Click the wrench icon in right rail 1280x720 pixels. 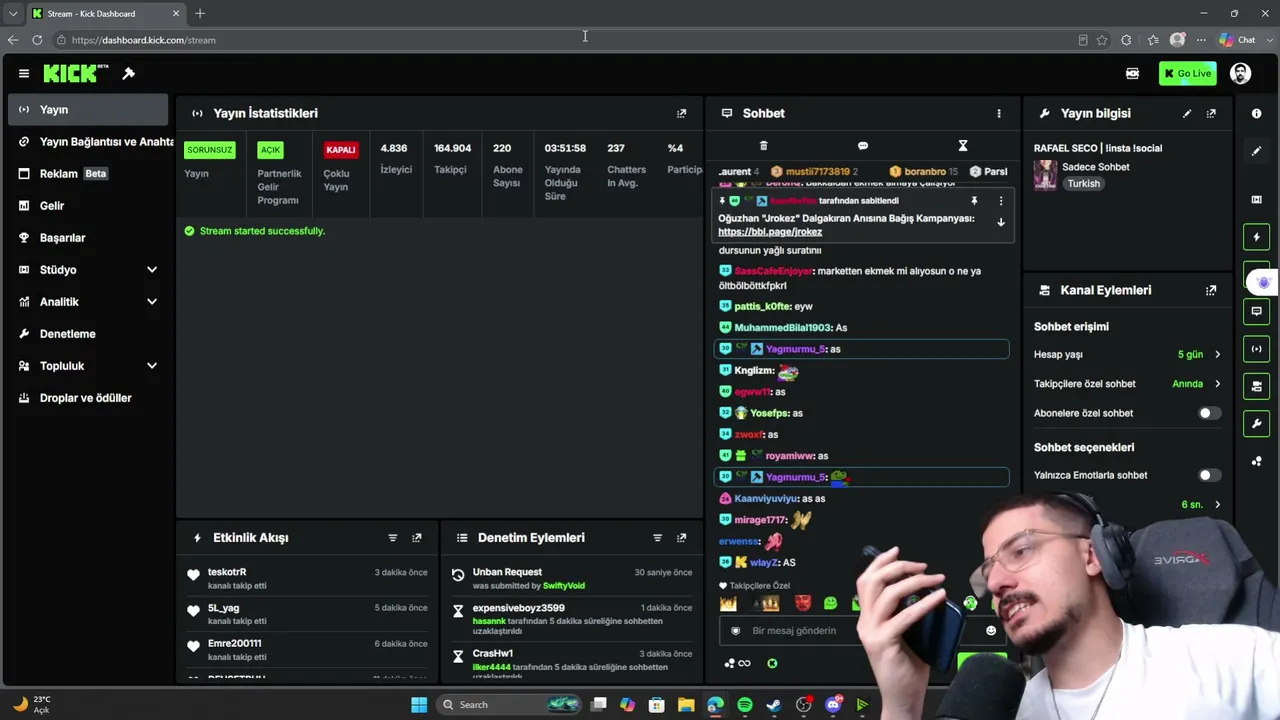click(x=1257, y=423)
